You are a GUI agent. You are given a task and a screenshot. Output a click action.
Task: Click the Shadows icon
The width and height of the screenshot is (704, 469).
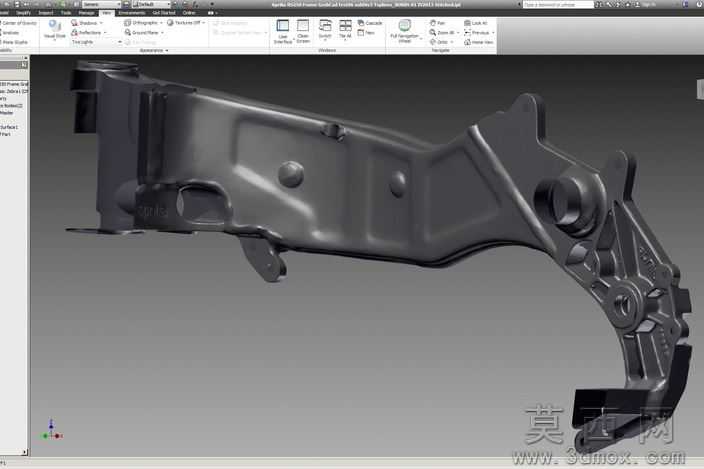75,23
